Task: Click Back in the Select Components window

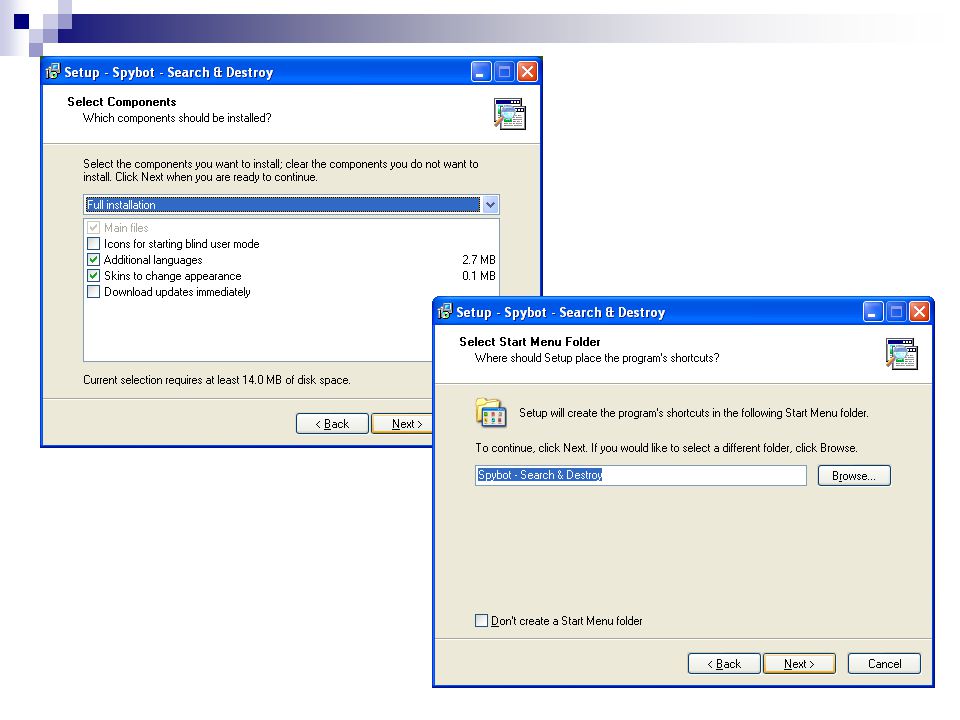Action: pos(332,424)
